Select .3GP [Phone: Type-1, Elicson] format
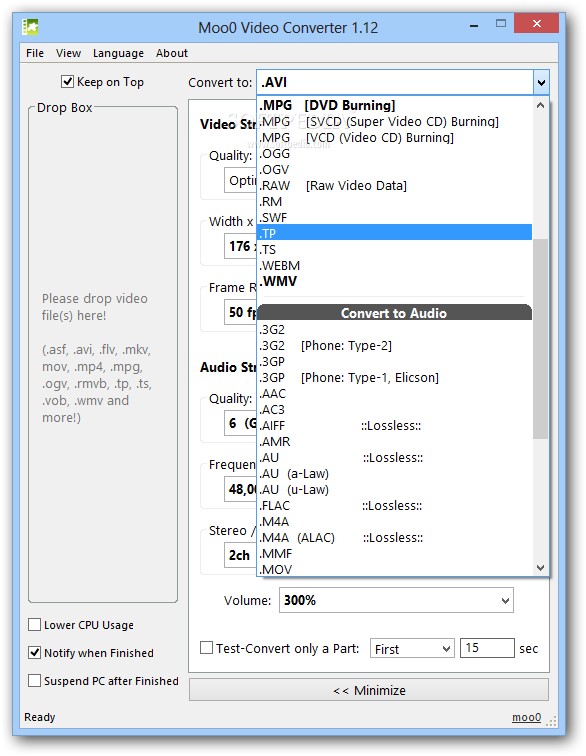The image size is (586, 756). tap(395, 378)
